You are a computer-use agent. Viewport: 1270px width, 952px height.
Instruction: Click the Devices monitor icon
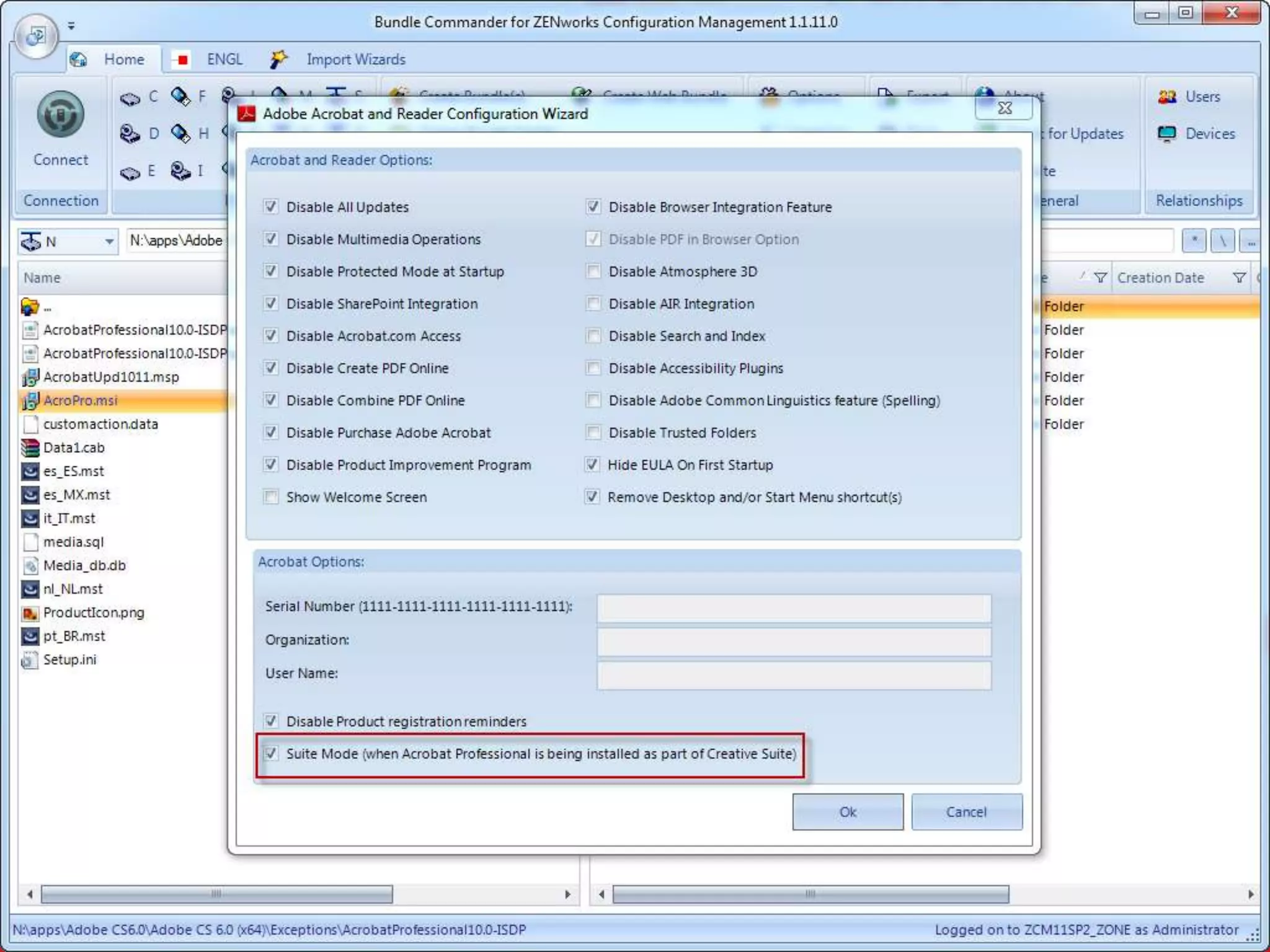[1166, 134]
